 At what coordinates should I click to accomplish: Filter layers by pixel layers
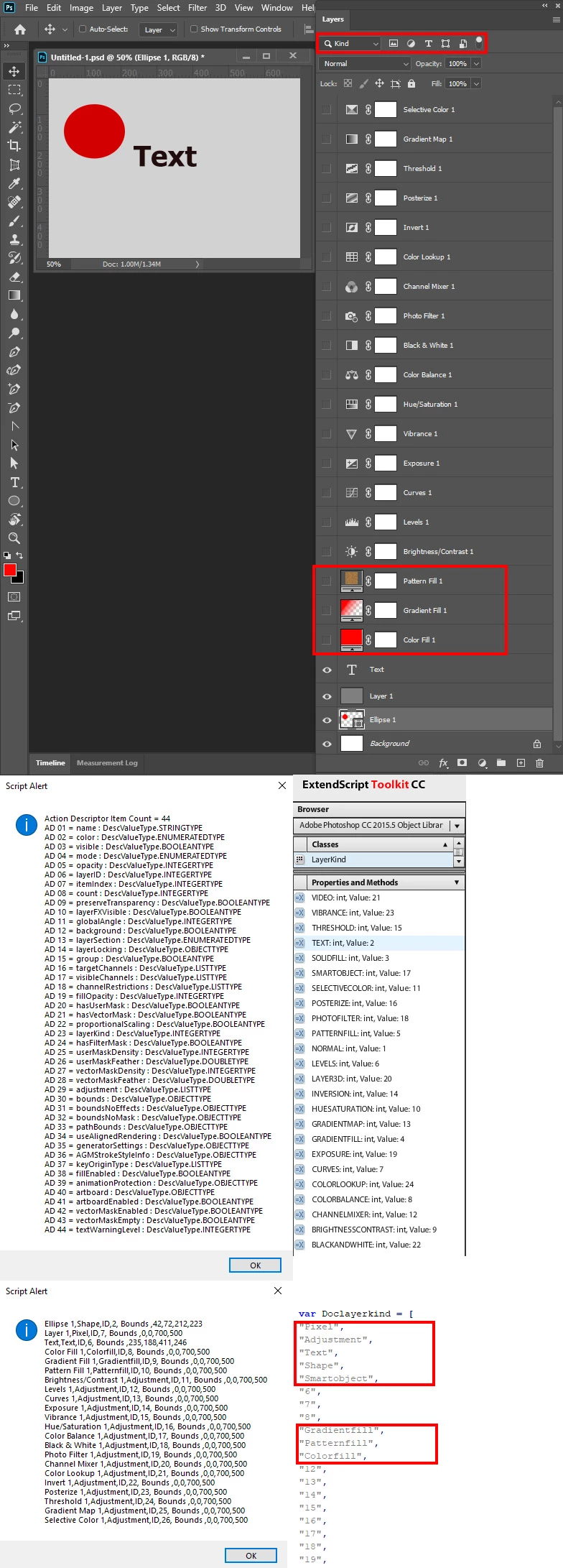click(394, 44)
